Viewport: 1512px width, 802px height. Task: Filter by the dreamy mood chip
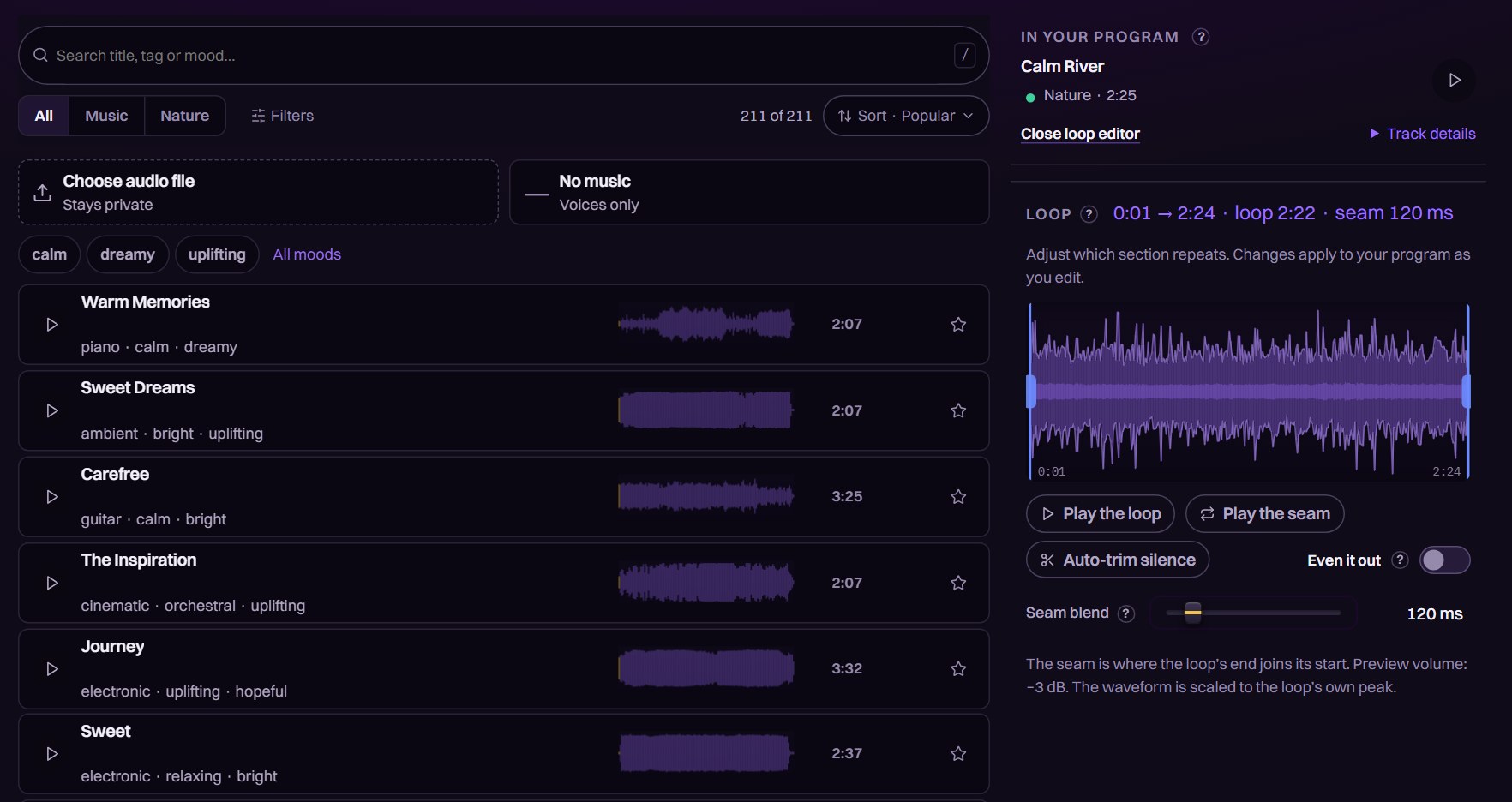click(128, 254)
